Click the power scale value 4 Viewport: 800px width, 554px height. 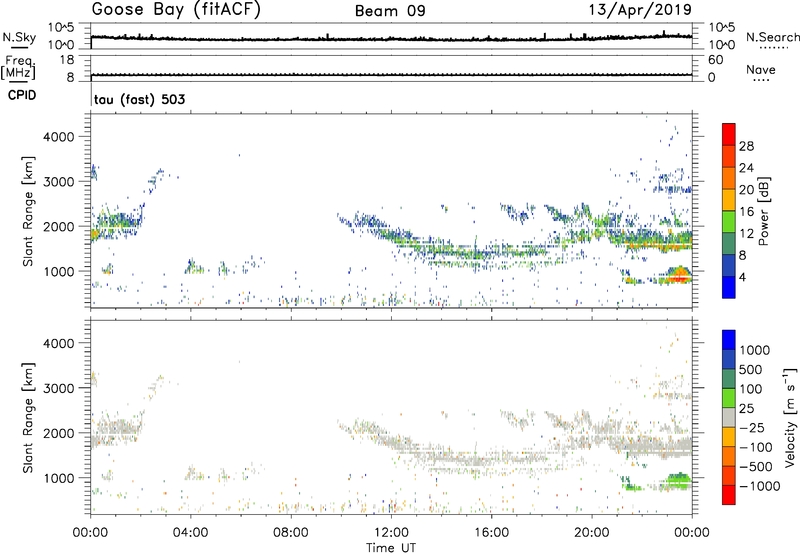[x=742, y=277]
